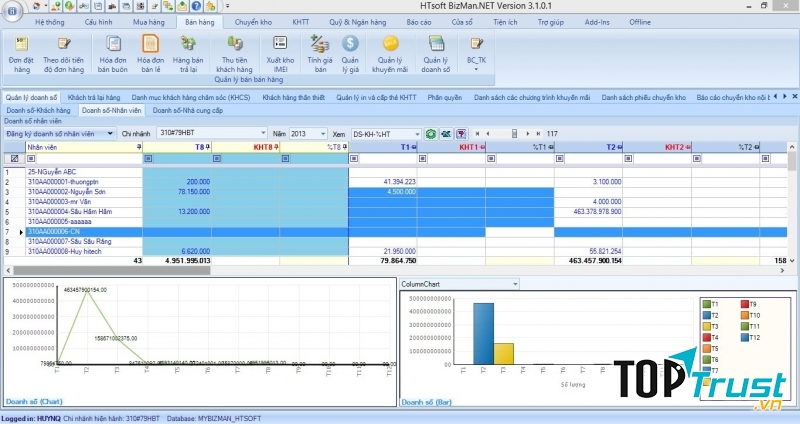Screen dimensions: 800x424
Task: Open Xuất kho IMEI
Action: point(280,55)
